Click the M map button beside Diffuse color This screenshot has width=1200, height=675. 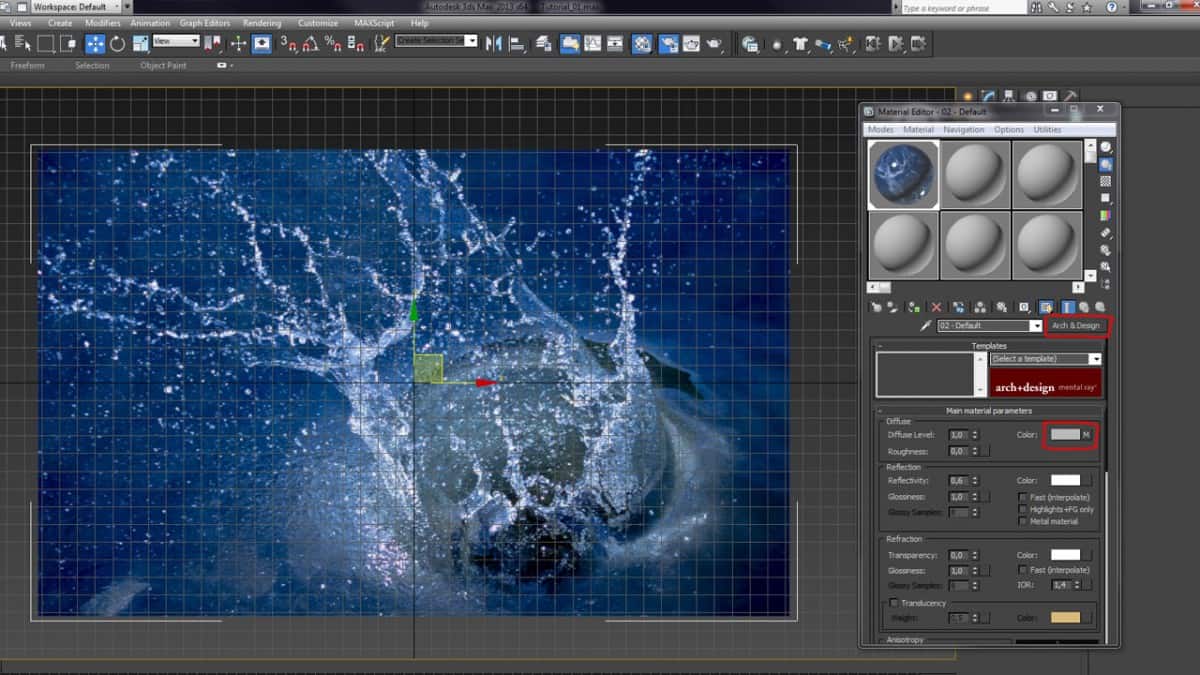point(1086,435)
